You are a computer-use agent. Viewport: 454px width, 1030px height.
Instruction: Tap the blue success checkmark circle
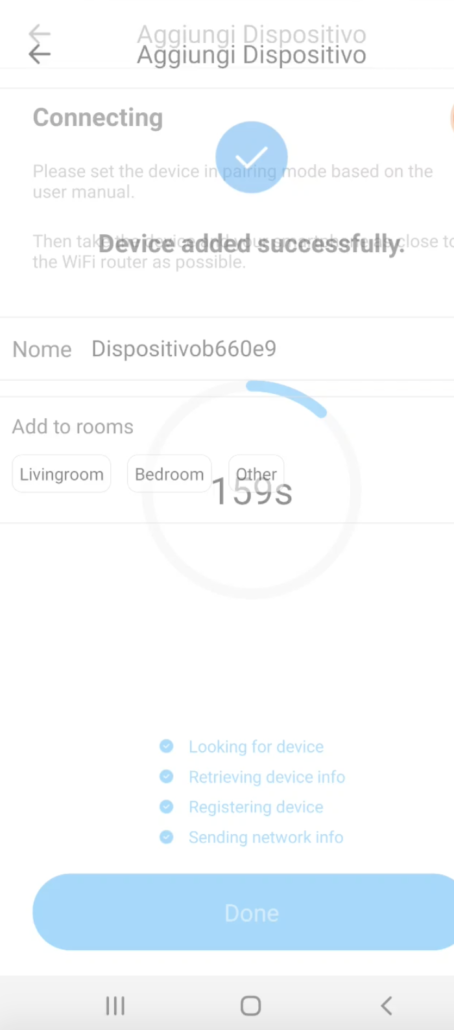(252, 157)
